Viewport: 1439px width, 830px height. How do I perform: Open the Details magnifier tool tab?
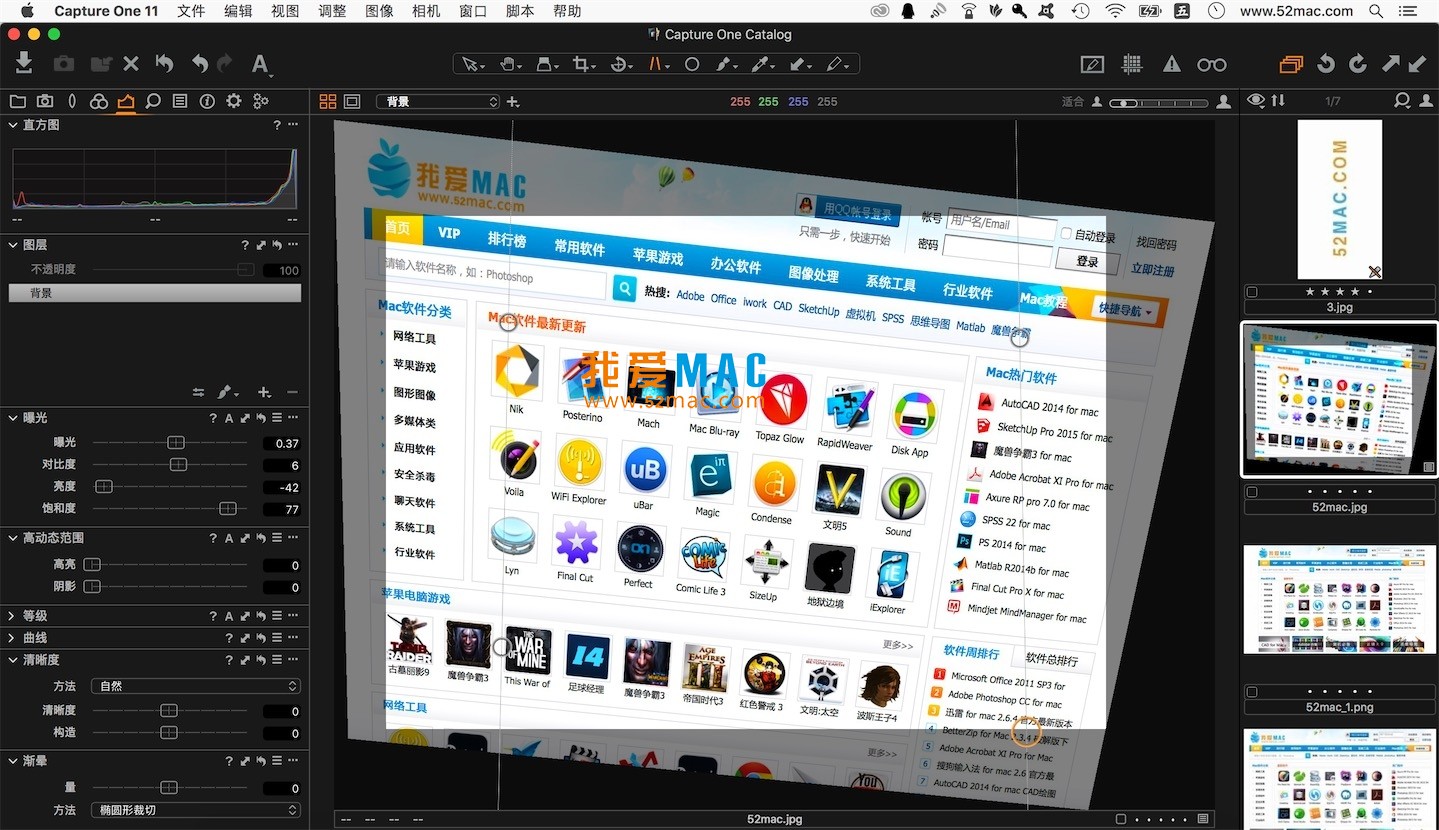click(153, 101)
